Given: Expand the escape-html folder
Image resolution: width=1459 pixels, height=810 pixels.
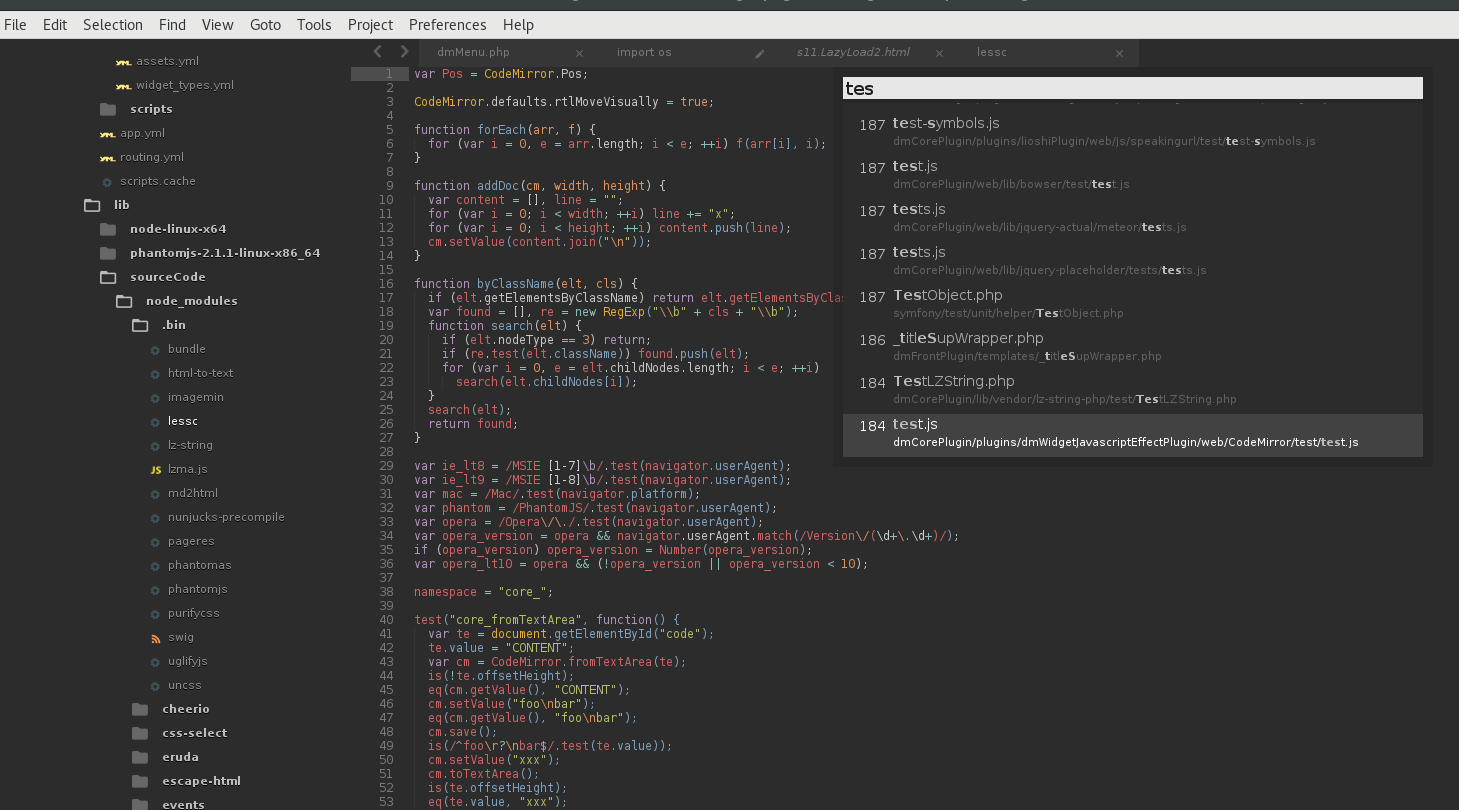Looking at the screenshot, I should point(140,781).
